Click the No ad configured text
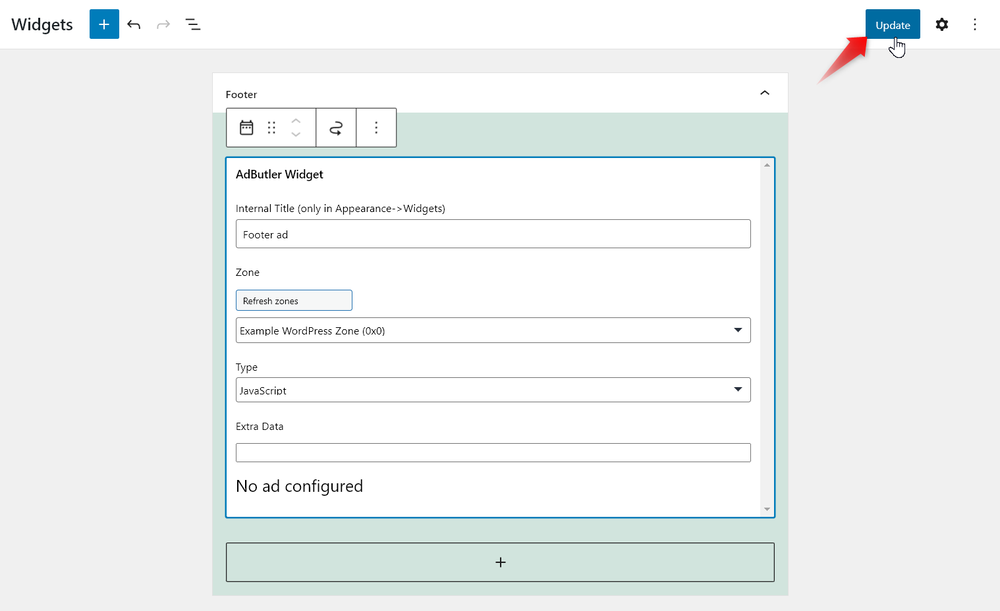This screenshot has height=611, width=1000. [x=299, y=486]
